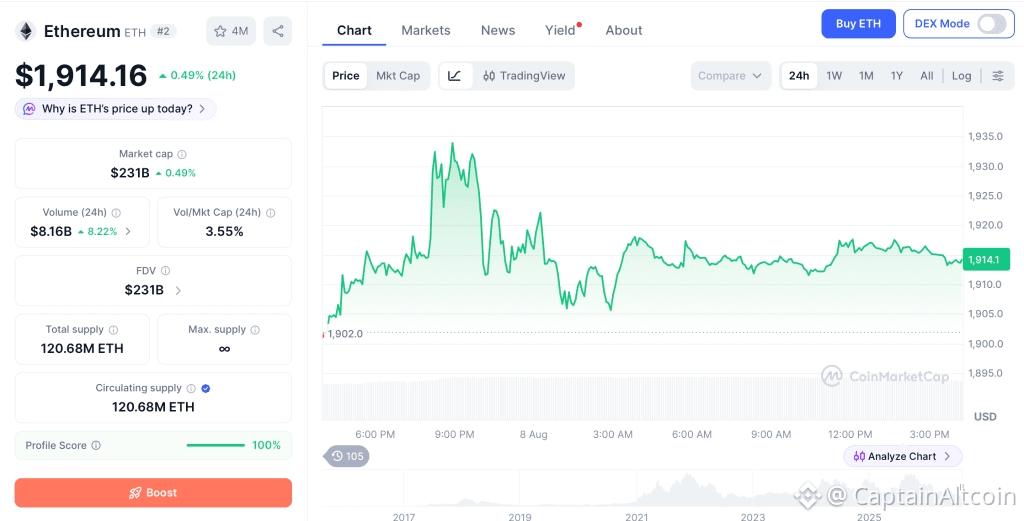The height and width of the screenshot is (521, 1024).
Task: Set chart range to 1W
Action: tap(834, 76)
